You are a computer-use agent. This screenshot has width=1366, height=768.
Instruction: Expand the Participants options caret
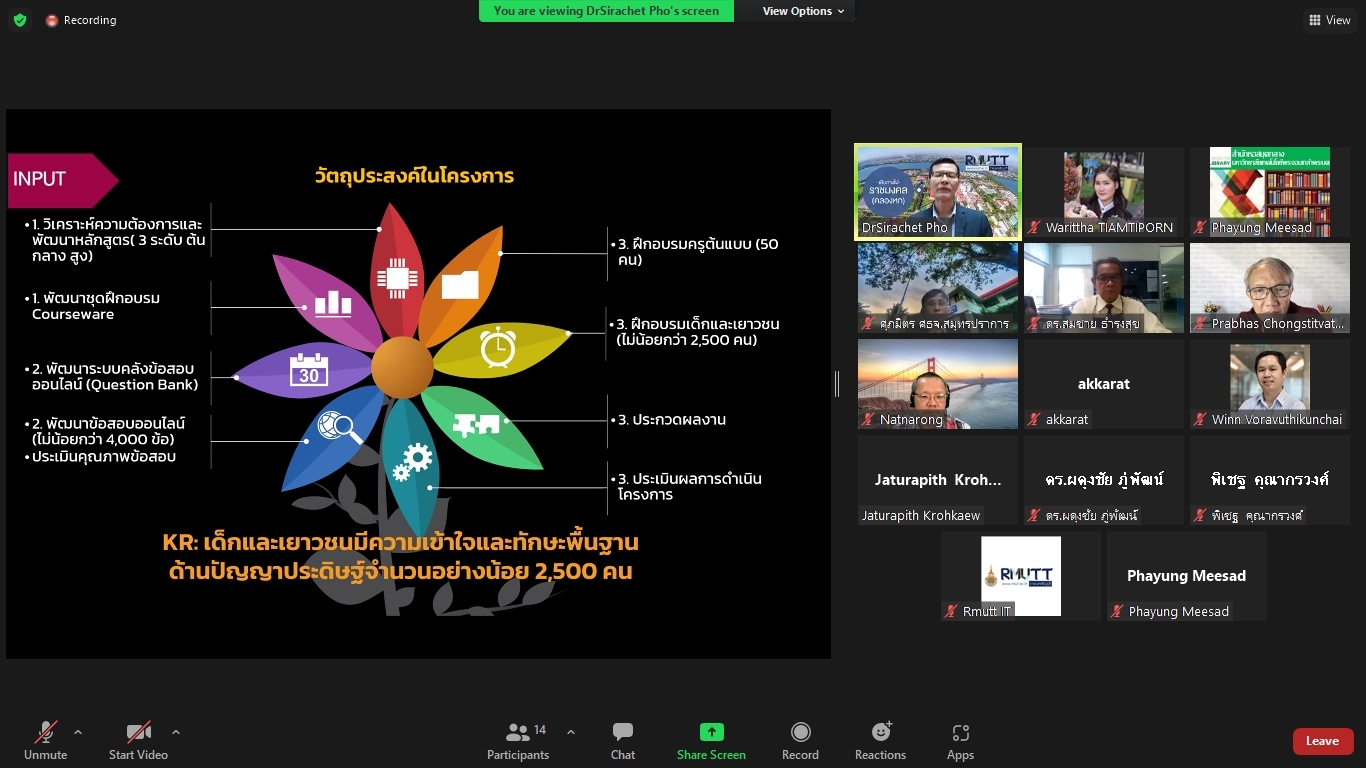[x=571, y=732]
